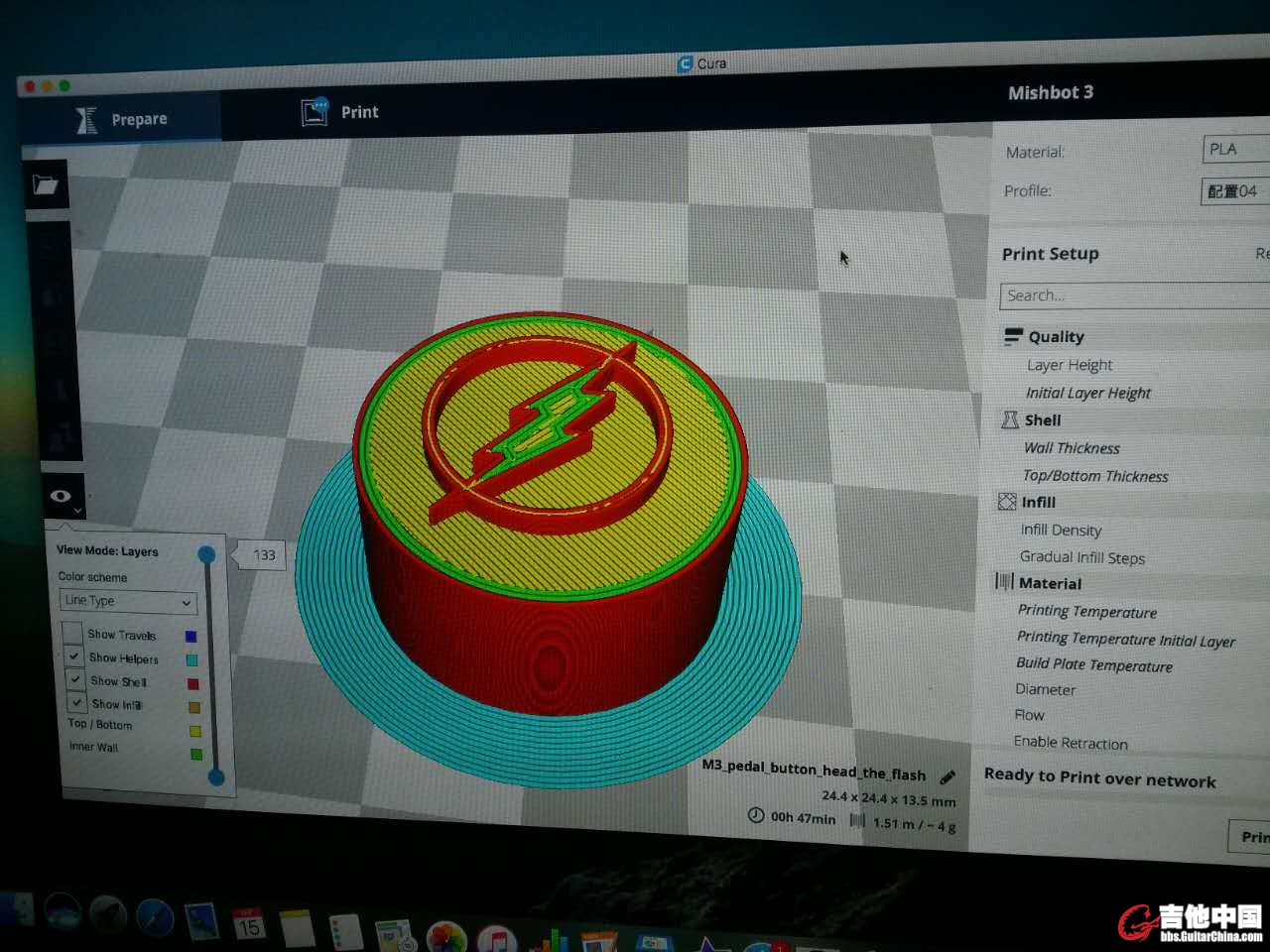The width and height of the screenshot is (1270, 952).
Task: Select the Diameter setting
Action: [1045, 689]
